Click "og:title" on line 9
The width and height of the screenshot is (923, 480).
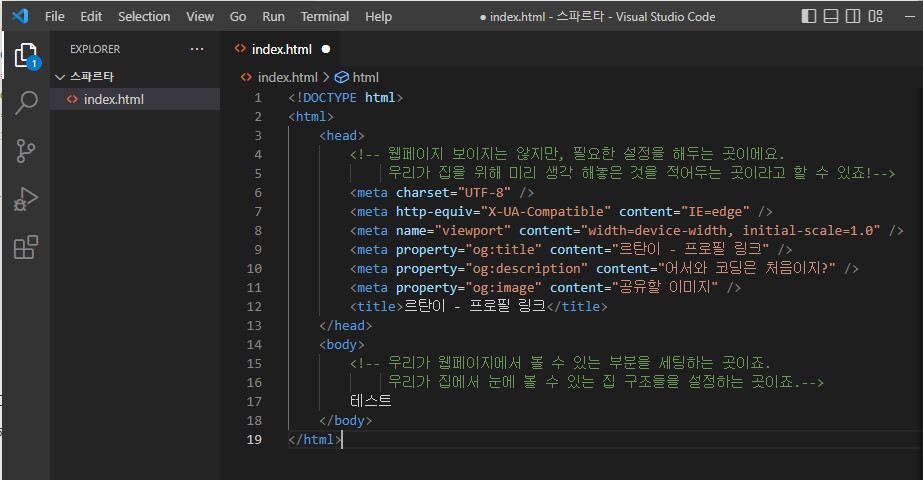[x=503, y=250]
